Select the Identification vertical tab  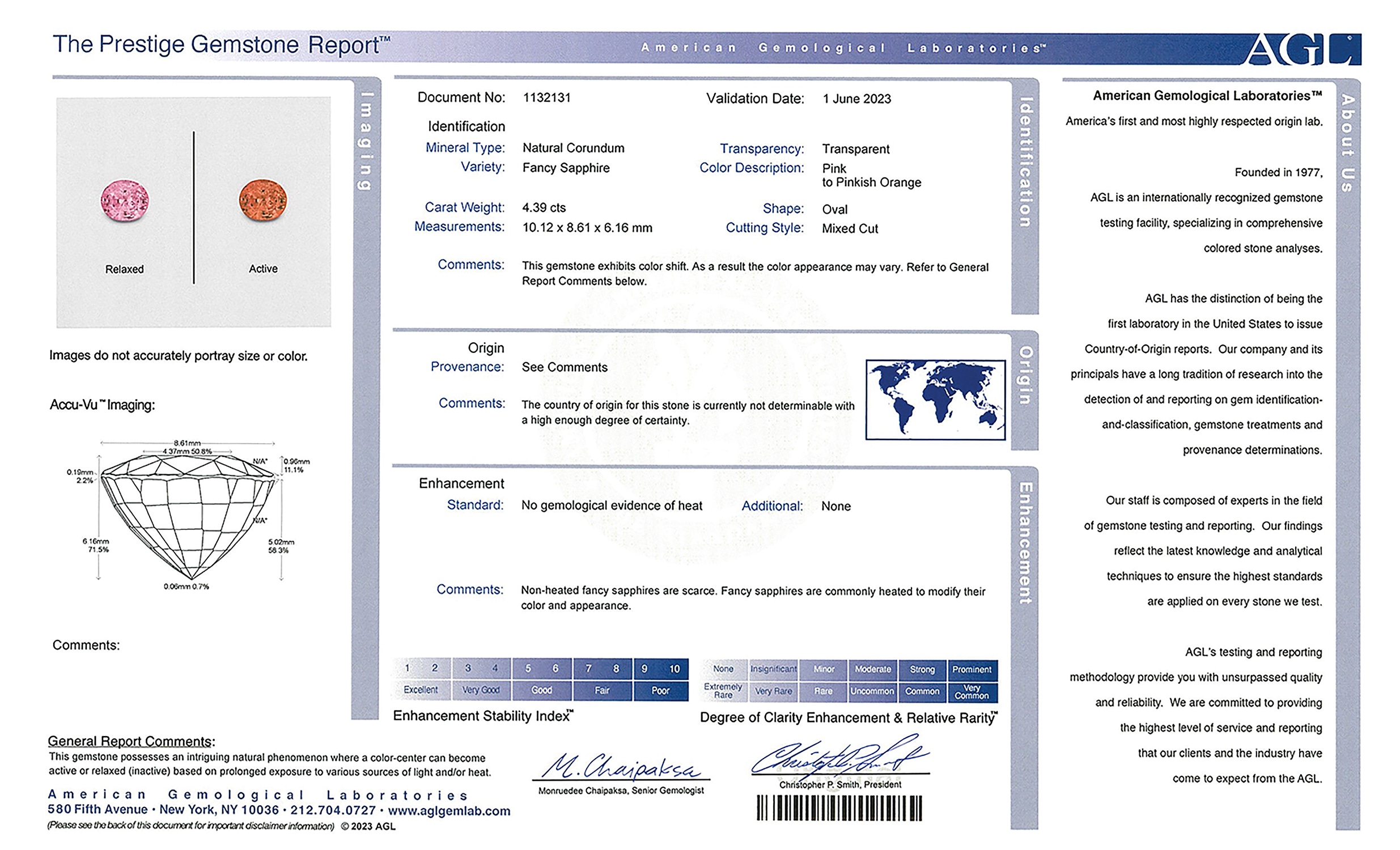point(1025,162)
